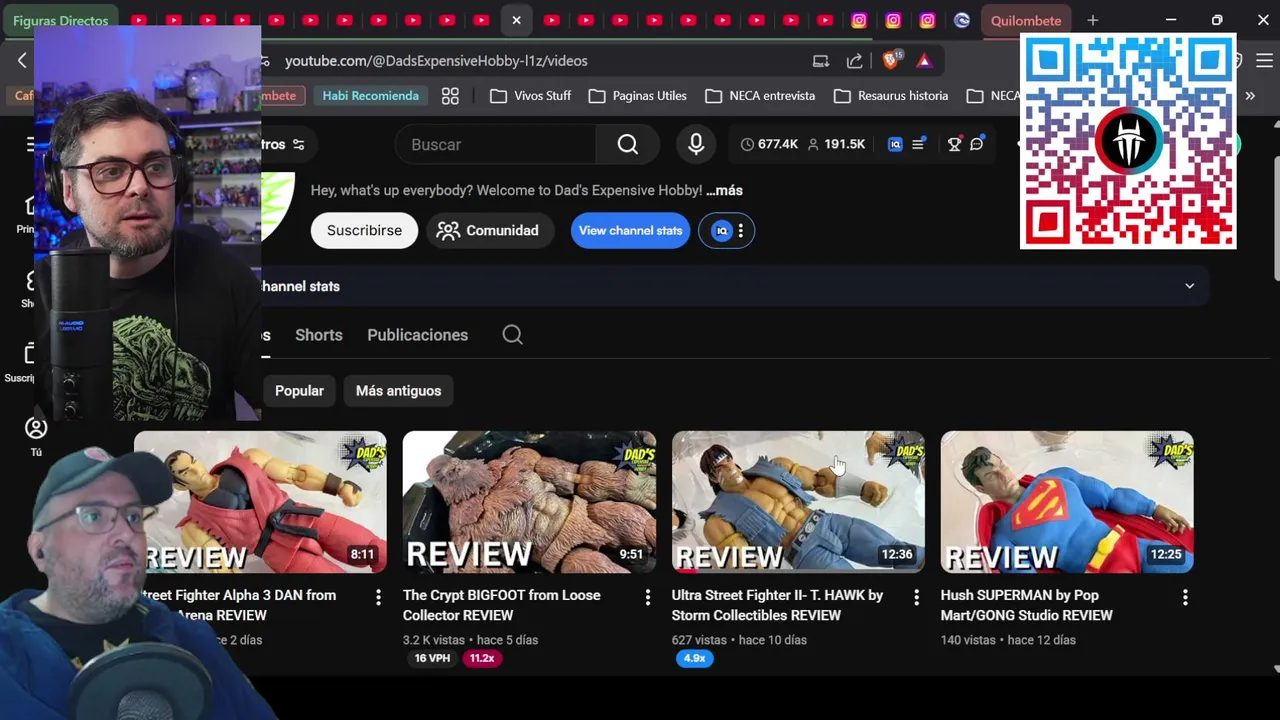The image size is (1280, 720).
Task: Sort videos by Popular
Action: coord(299,391)
